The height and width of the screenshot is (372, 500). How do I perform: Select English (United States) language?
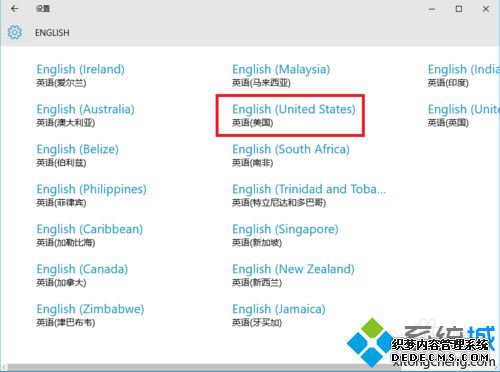[x=294, y=116]
